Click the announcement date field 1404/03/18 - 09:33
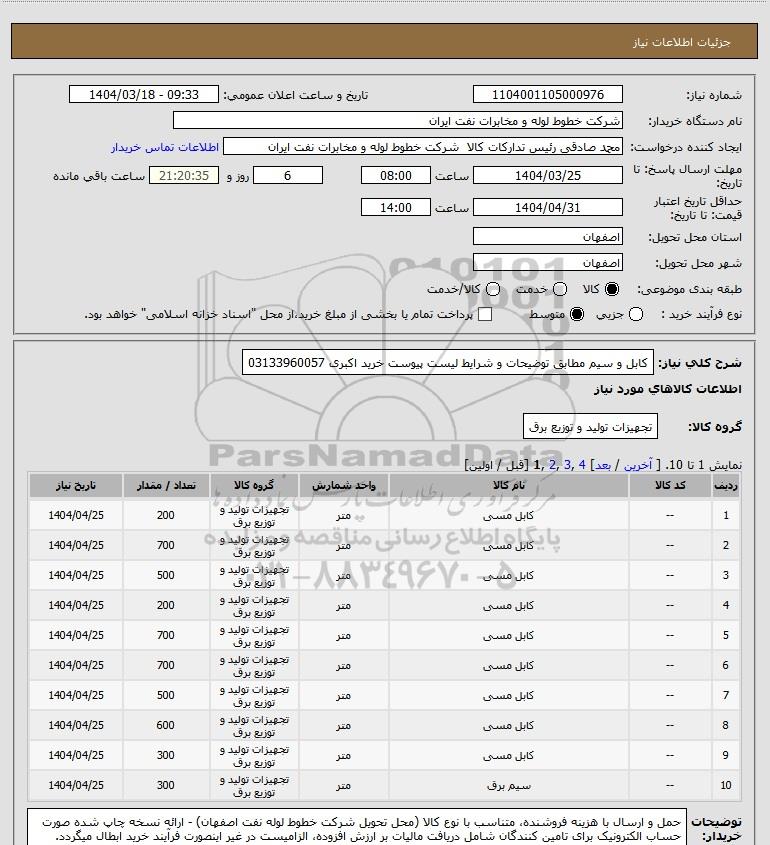Viewport: 770px width, 845px height. click(144, 94)
